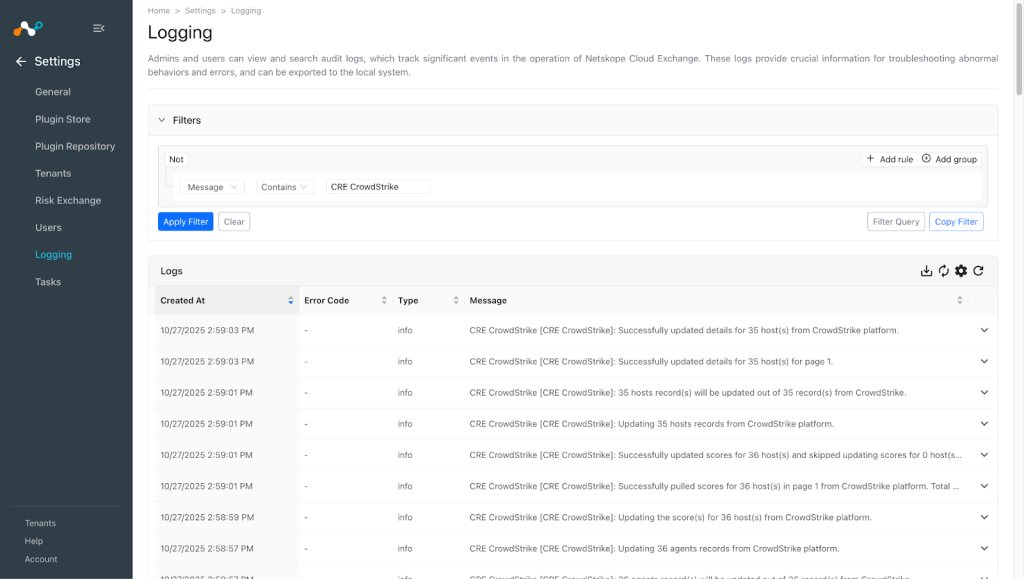
Task: Click message 'Updating 35 hosts records from CrowdStrike platform'
Action: pyautogui.click(x=651, y=424)
